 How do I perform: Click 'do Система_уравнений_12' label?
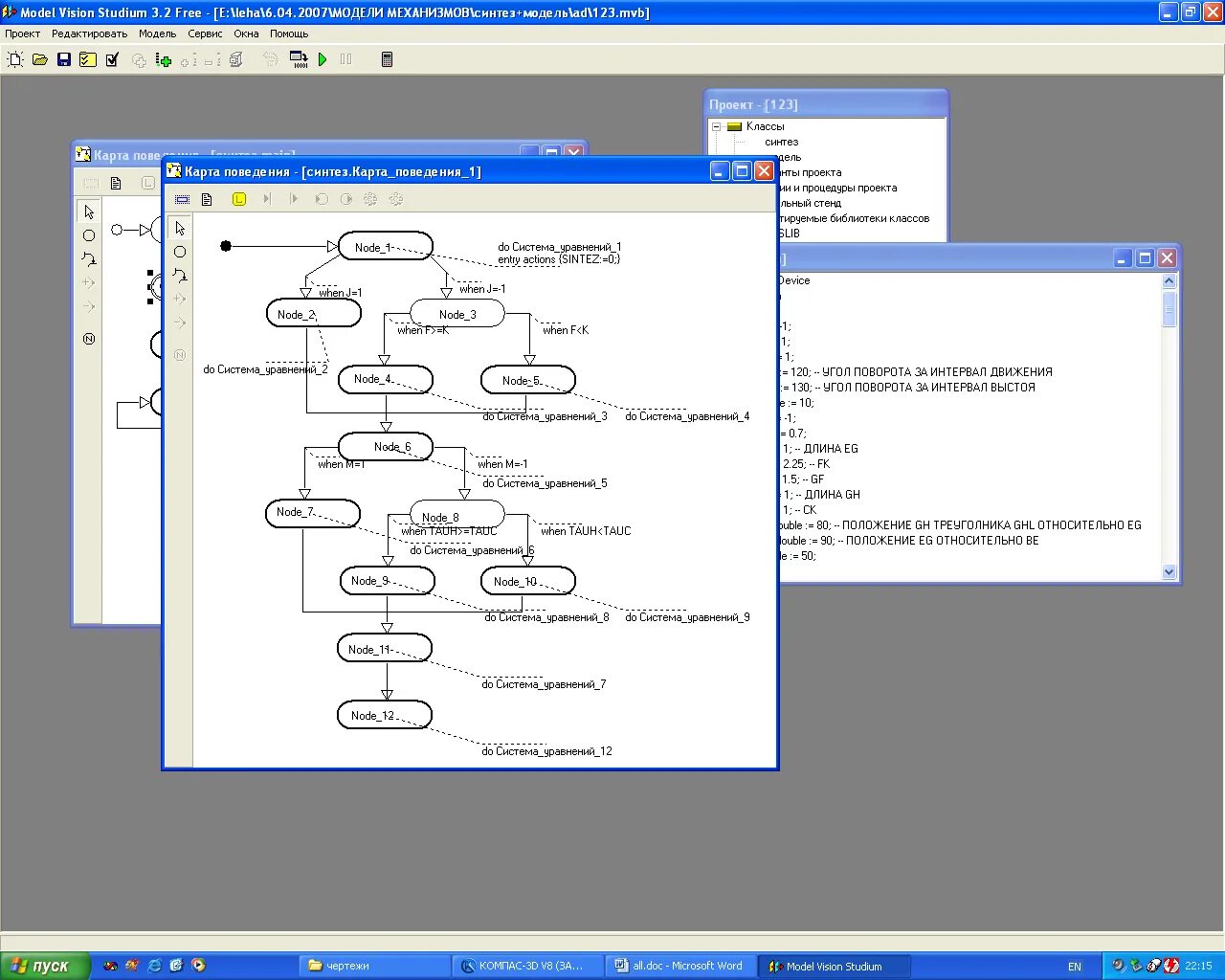tap(546, 751)
